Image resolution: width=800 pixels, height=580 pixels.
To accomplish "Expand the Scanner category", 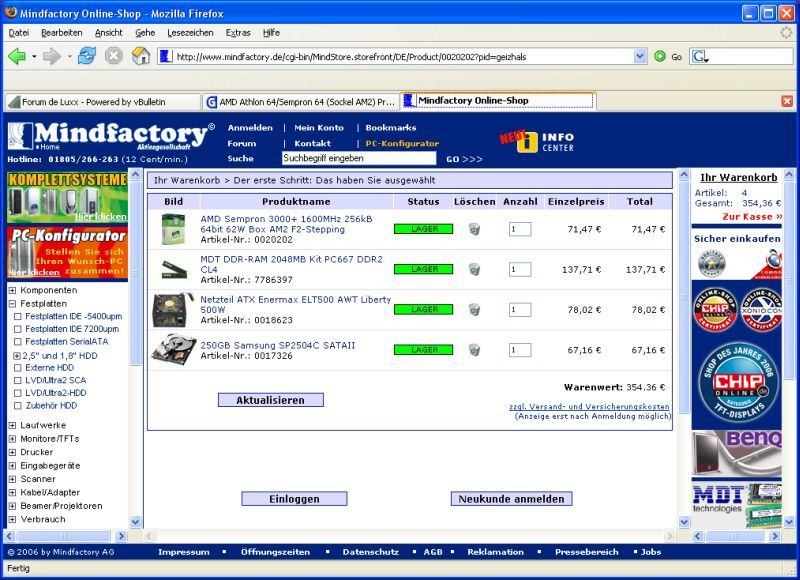I will point(12,480).
